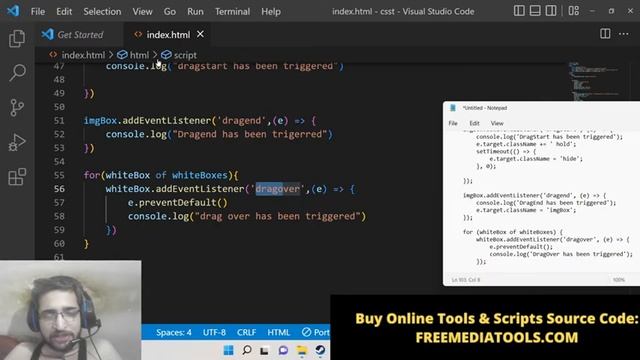
Task: Open the Extensions view
Action: pyautogui.click(x=17, y=177)
